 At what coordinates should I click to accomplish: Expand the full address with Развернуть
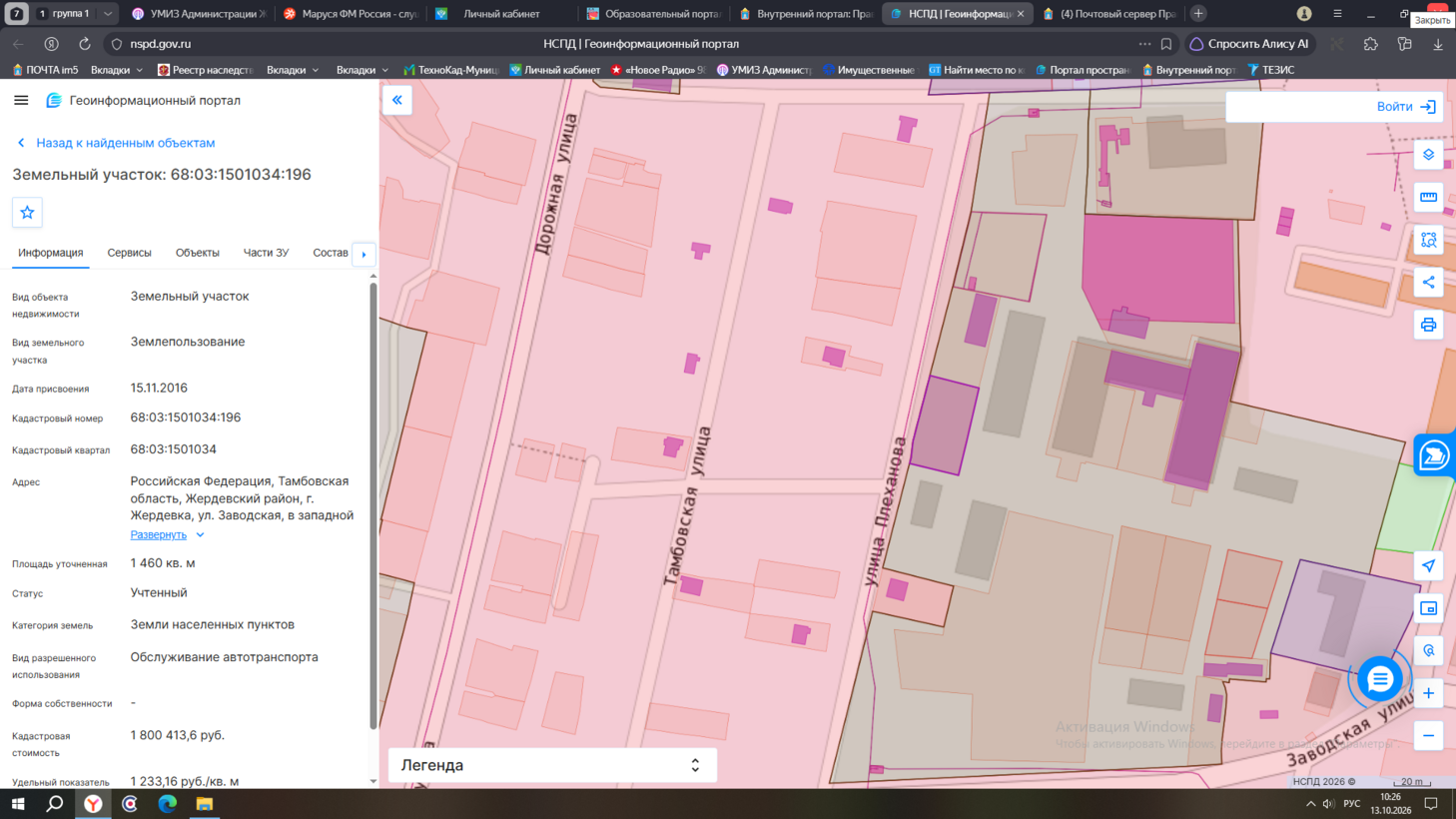(167, 534)
